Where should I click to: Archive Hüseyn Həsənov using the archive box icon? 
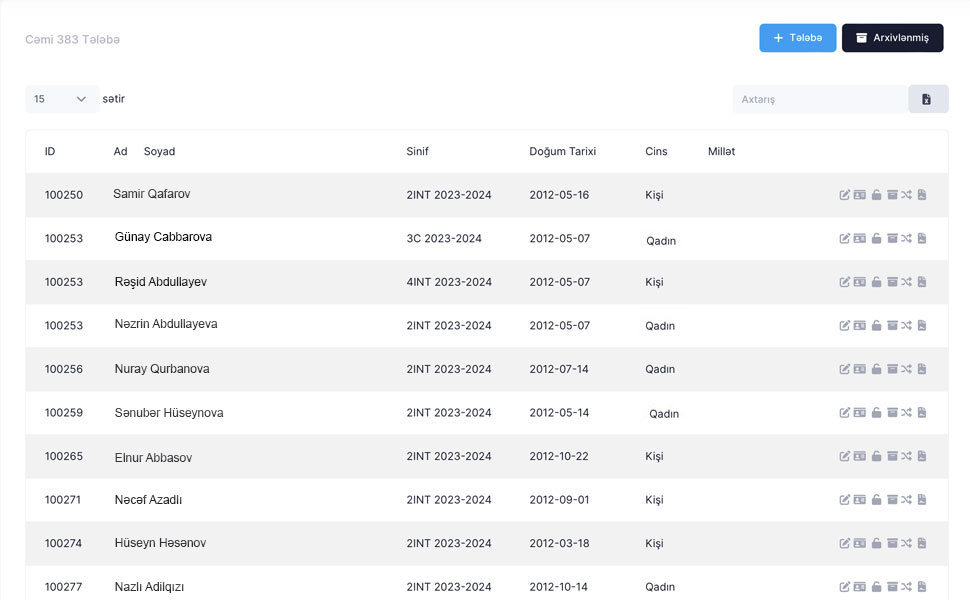[892, 544]
